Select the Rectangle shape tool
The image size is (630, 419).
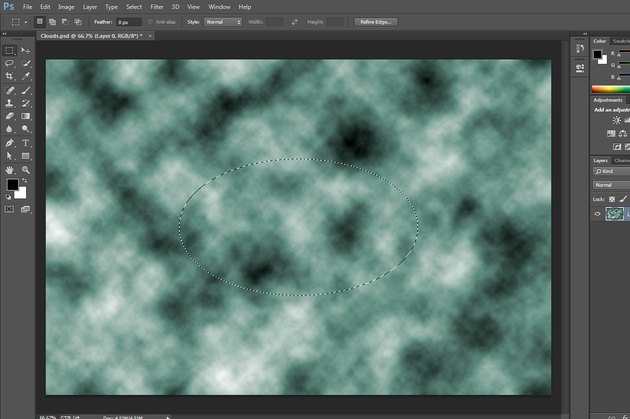(x=26, y=156)
